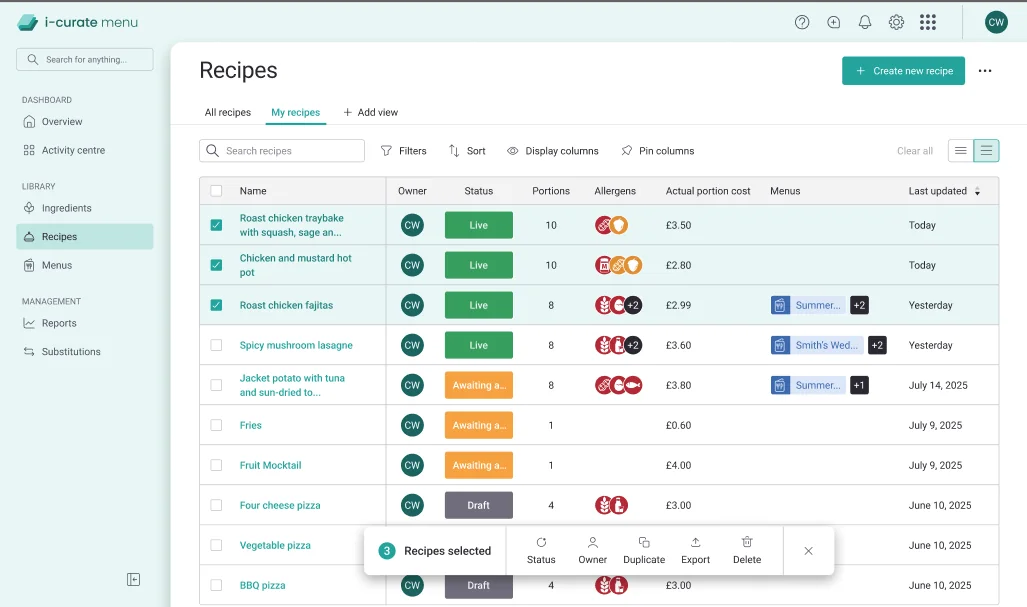Viewport: 1027px width, 607px height.
Task: Open Activity centre in sidebar
Action: [84, 150]
